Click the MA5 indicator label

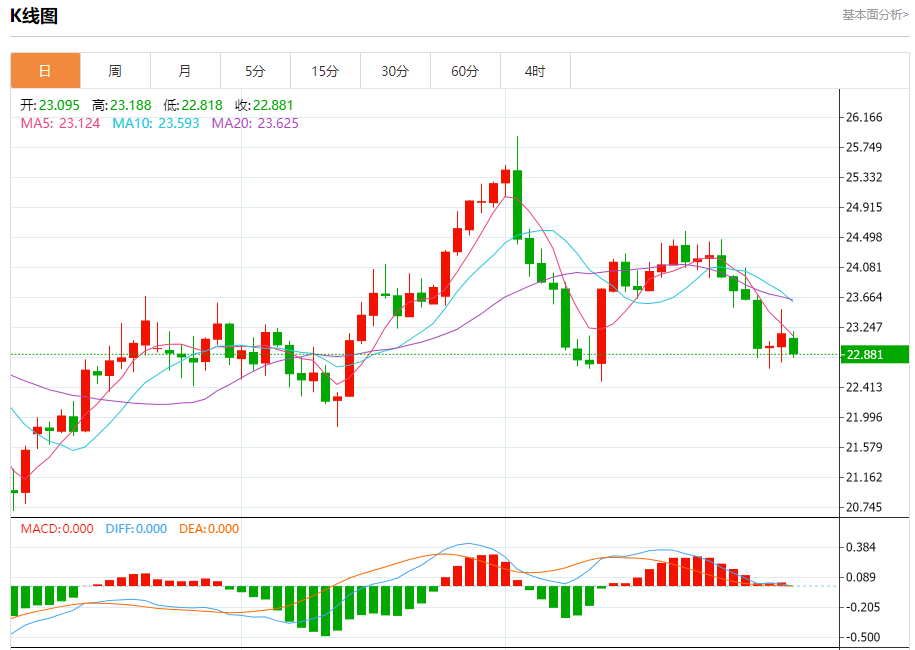click(x=60, y=123)
